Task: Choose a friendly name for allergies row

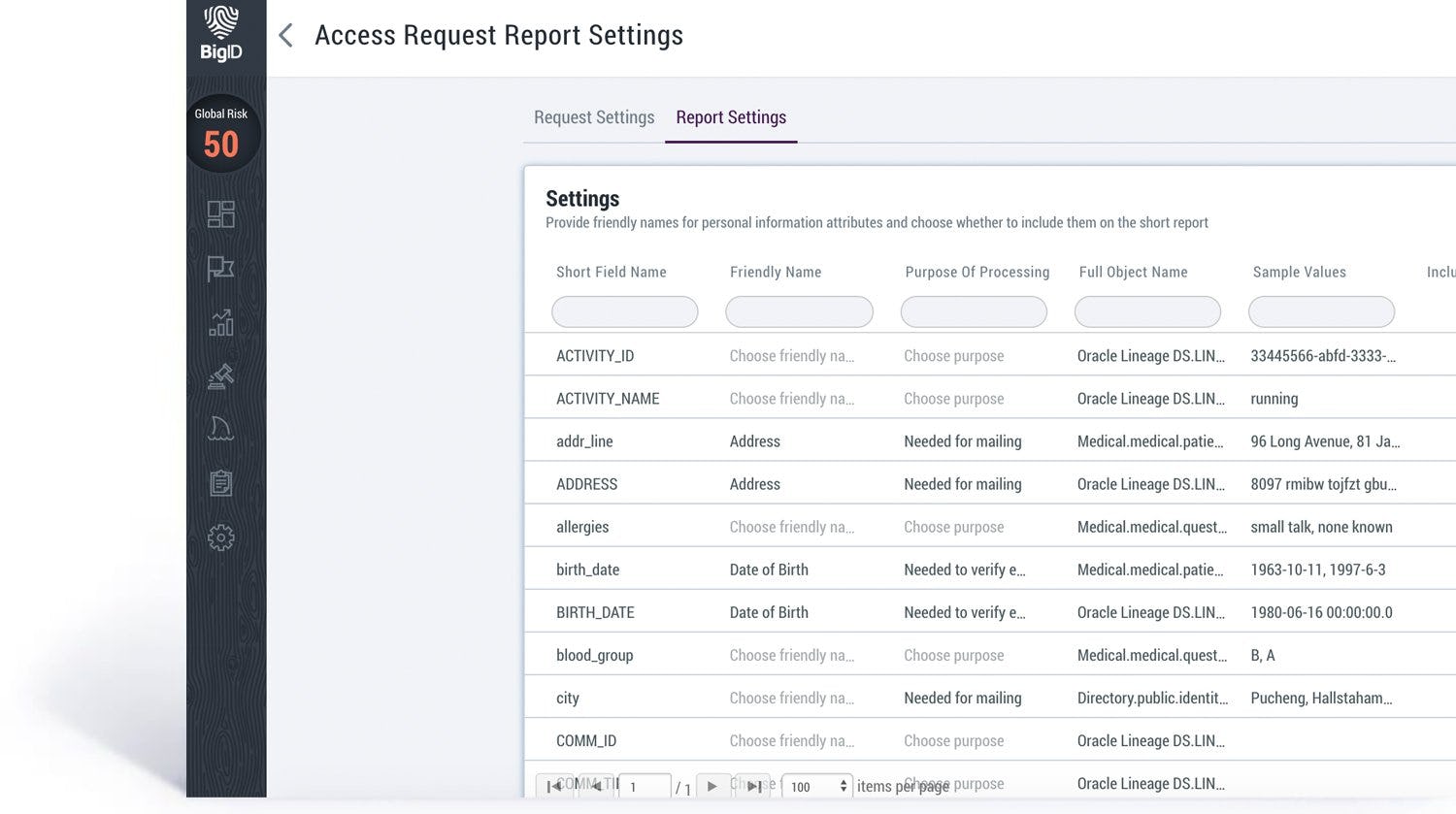Action: (791, 526)
